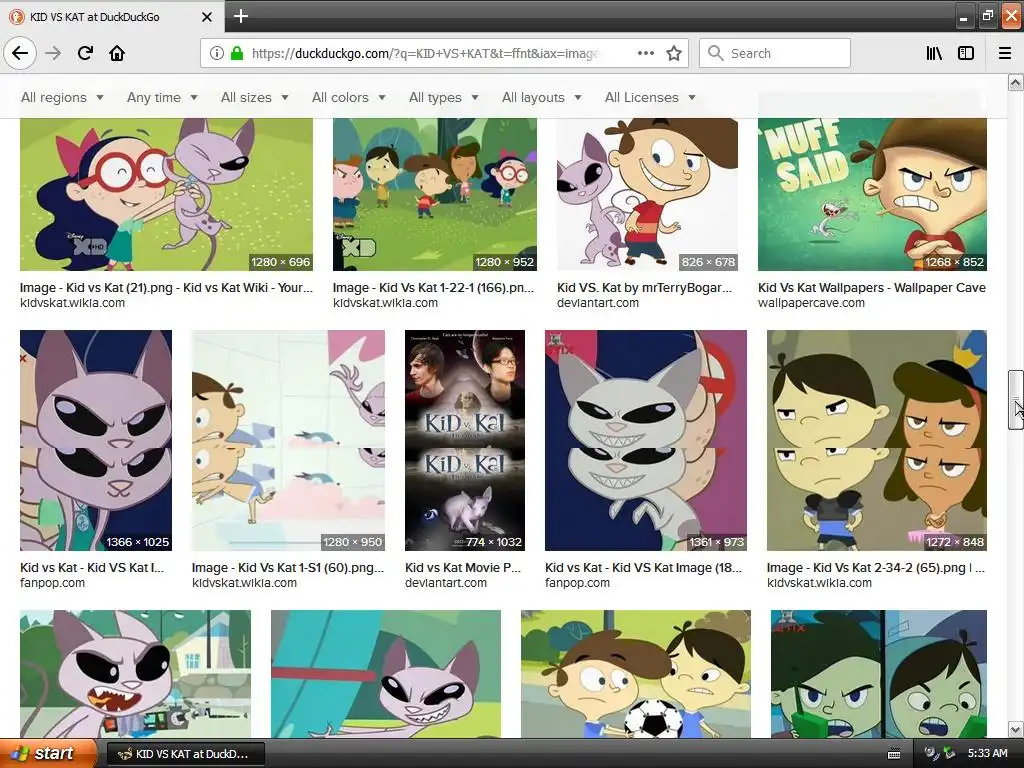Open the cat on teal background thumbnail
This screenshot has width=1024, height=768.
tap(386, 674)
